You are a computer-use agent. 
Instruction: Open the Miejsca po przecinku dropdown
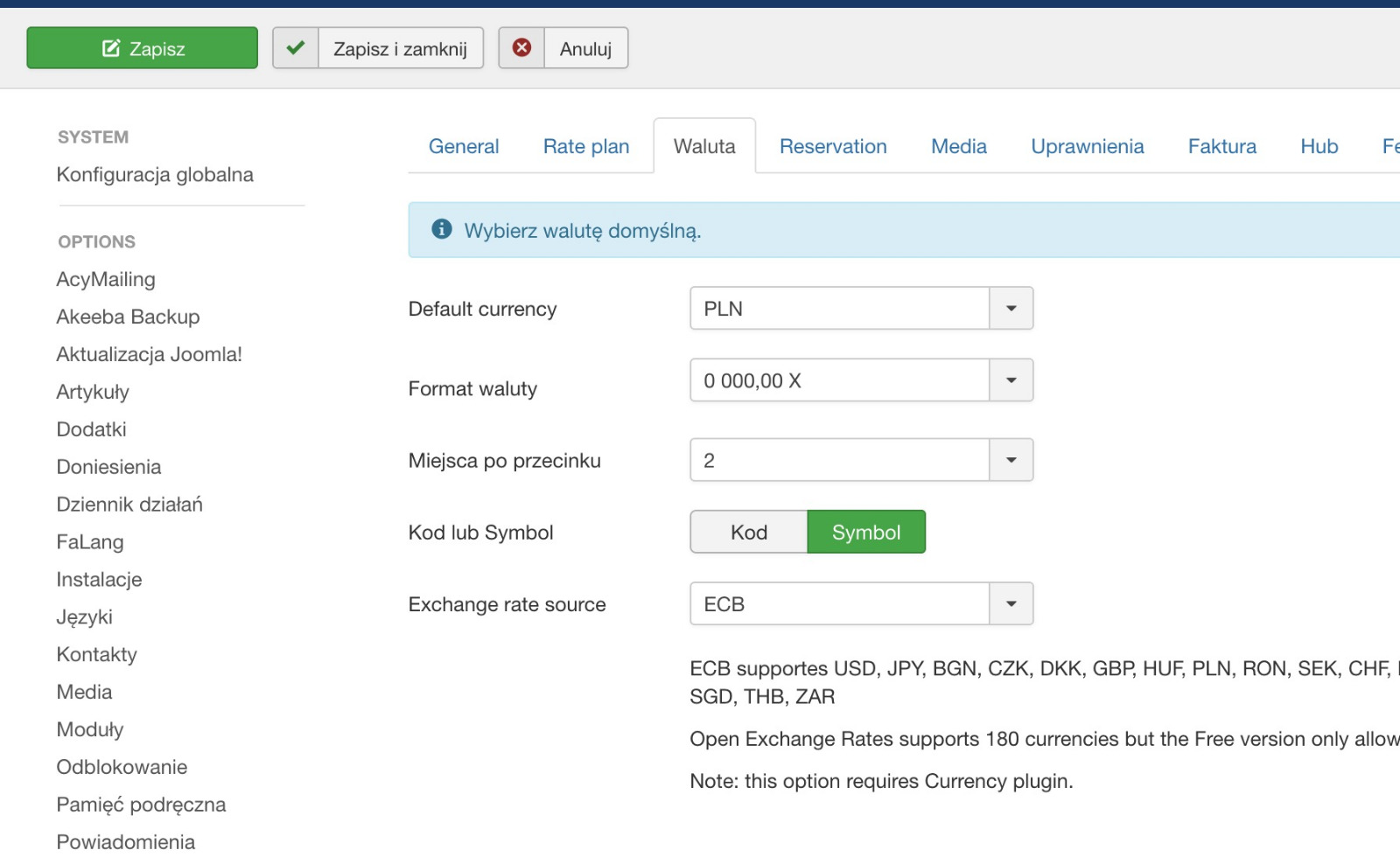(1011, 460)
